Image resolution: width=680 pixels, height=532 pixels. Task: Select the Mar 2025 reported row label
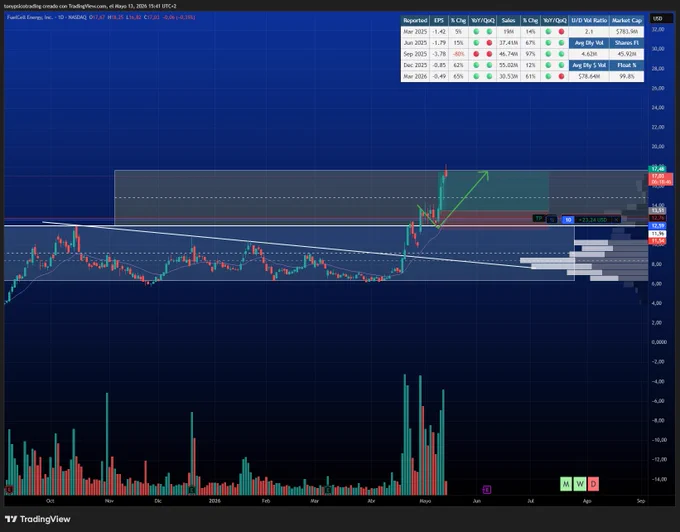click(415, 32)
